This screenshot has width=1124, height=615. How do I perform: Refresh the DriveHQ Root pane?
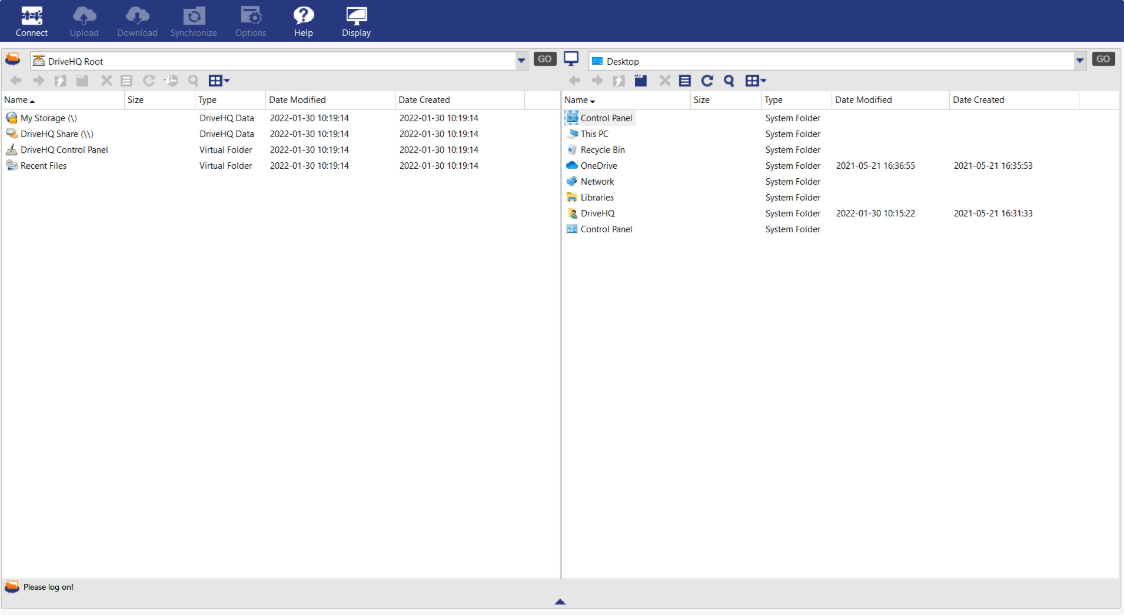point(148,81)
